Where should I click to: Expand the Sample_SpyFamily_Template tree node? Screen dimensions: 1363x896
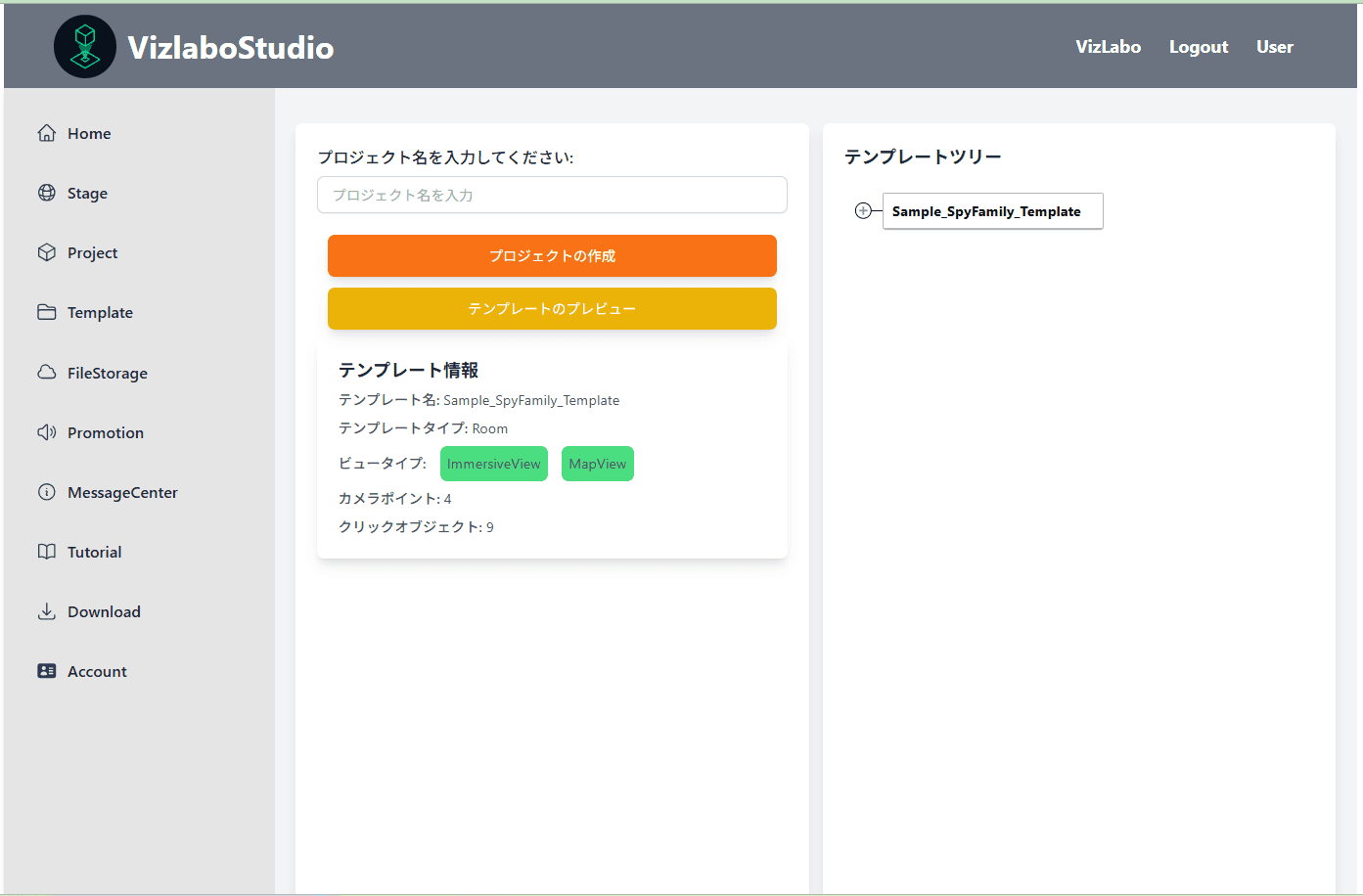[863, 211]
